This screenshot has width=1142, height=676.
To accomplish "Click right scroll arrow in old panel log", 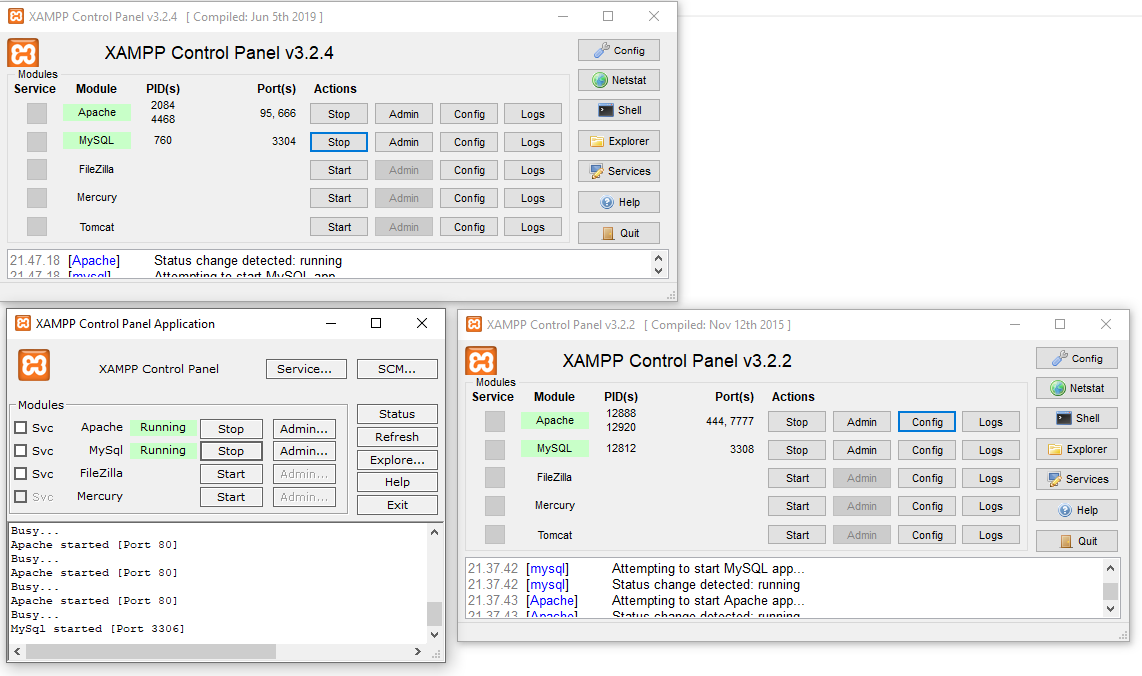I will click(417, 651).
